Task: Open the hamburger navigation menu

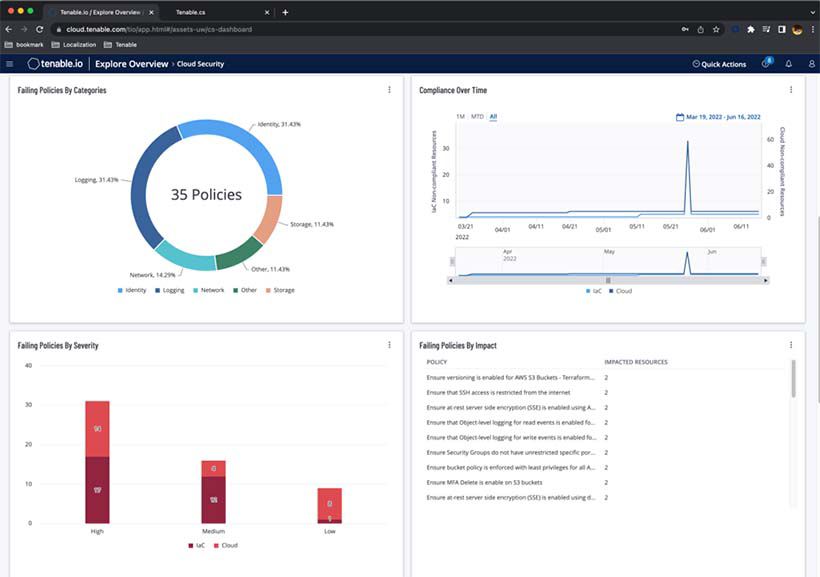Action: tap(10, 64)
